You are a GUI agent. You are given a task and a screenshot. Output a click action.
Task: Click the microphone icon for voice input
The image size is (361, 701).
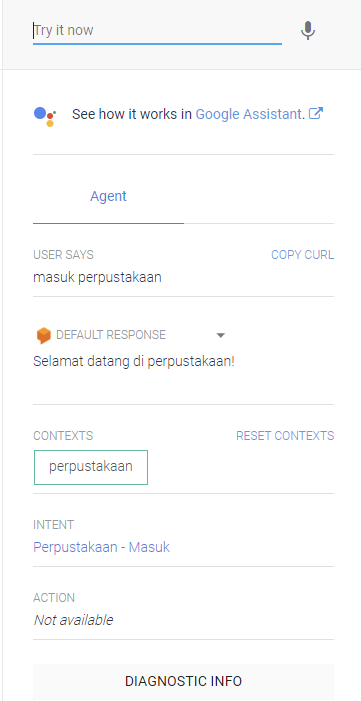click(x=308, y=31)
